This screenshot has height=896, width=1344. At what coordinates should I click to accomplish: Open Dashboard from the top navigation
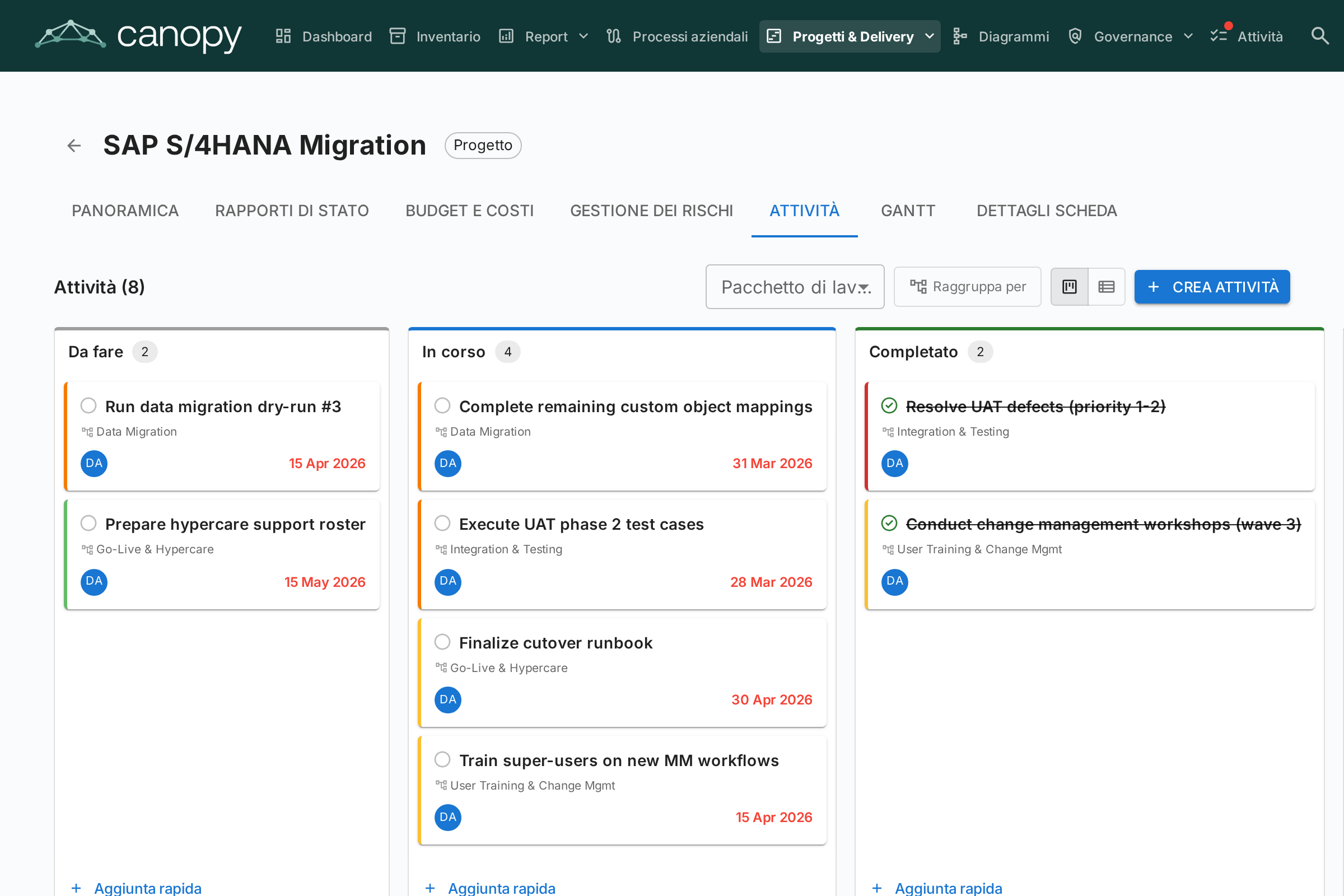click(x=324, y=36)
